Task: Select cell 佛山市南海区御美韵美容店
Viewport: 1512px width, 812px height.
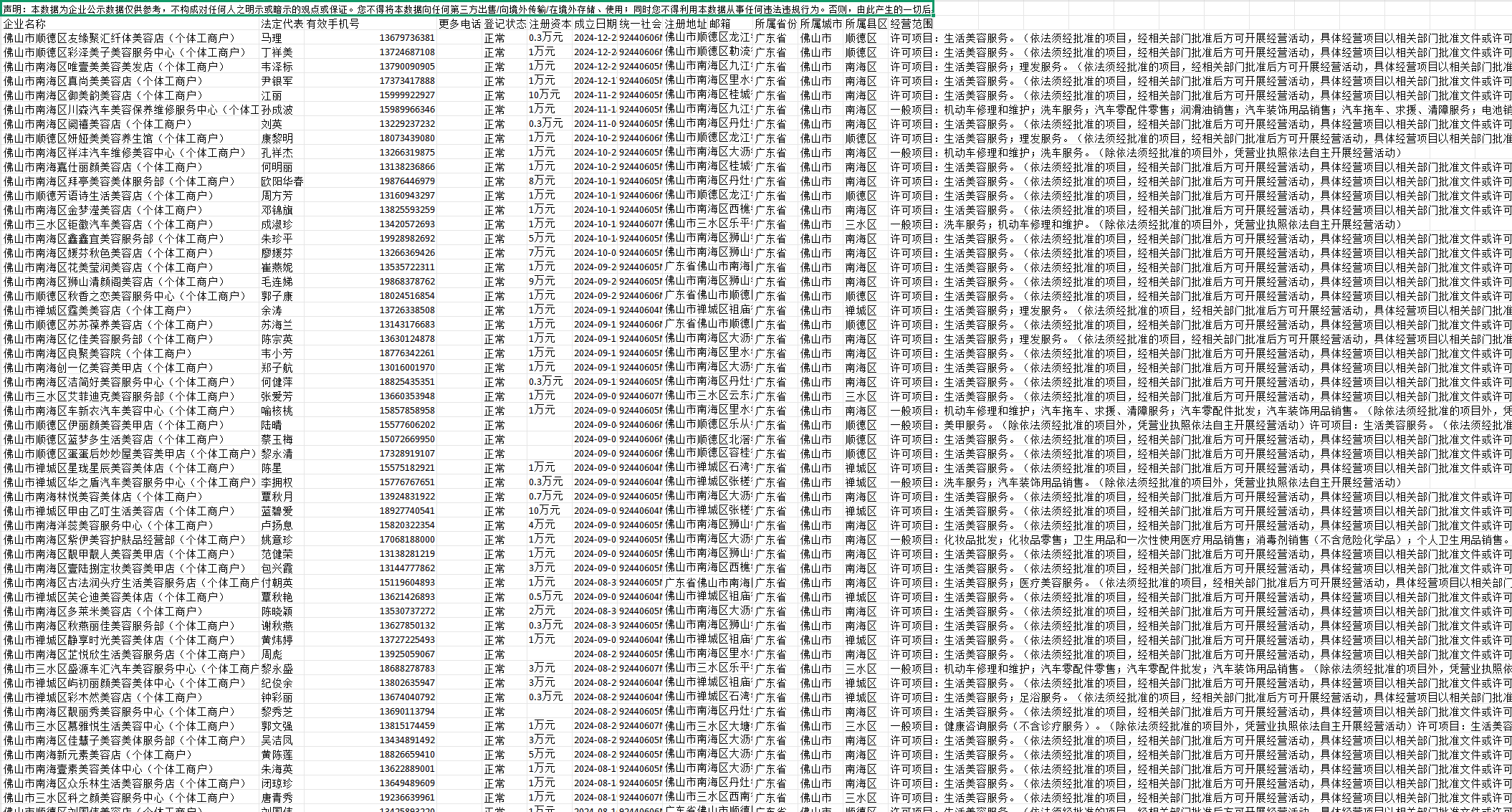Action: (104, 95)
